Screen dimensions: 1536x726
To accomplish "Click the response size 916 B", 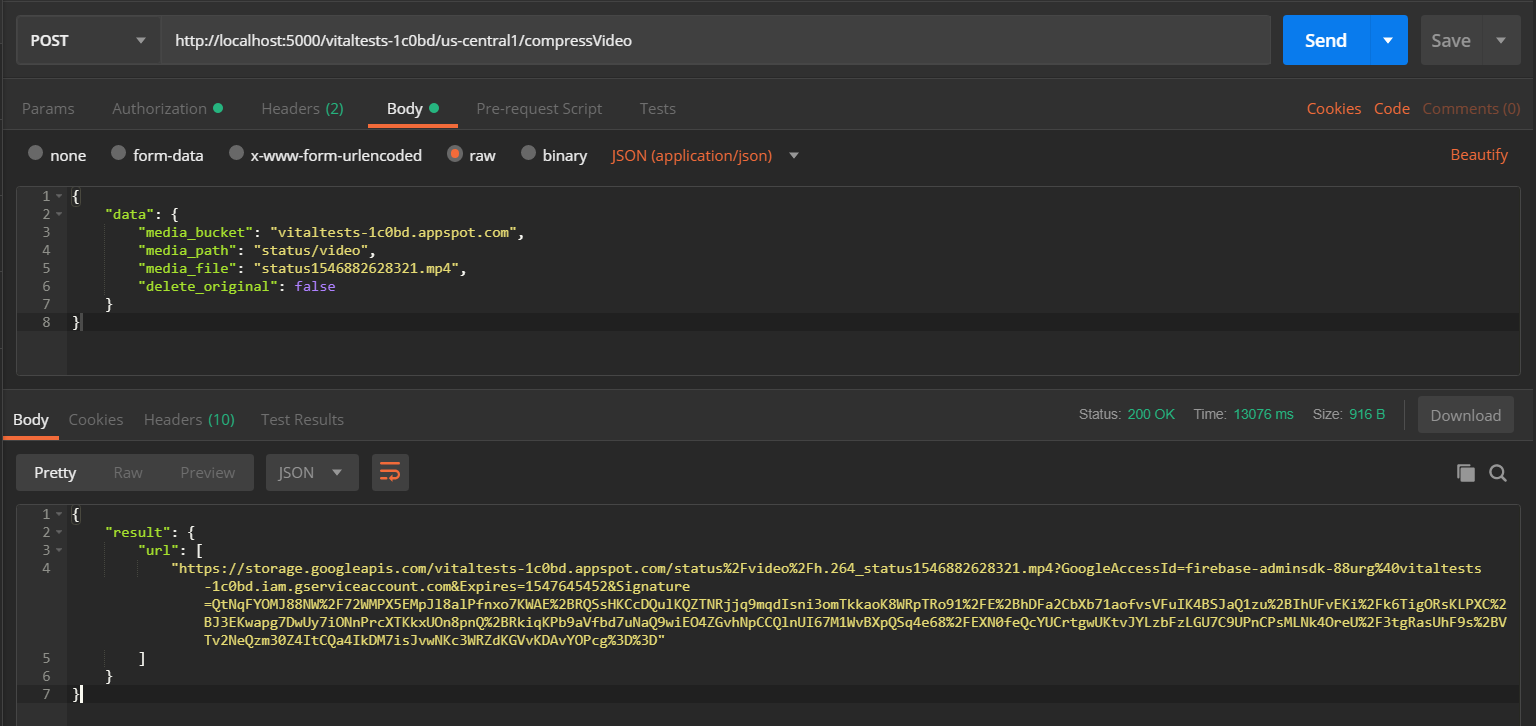I will point(1366,414).
